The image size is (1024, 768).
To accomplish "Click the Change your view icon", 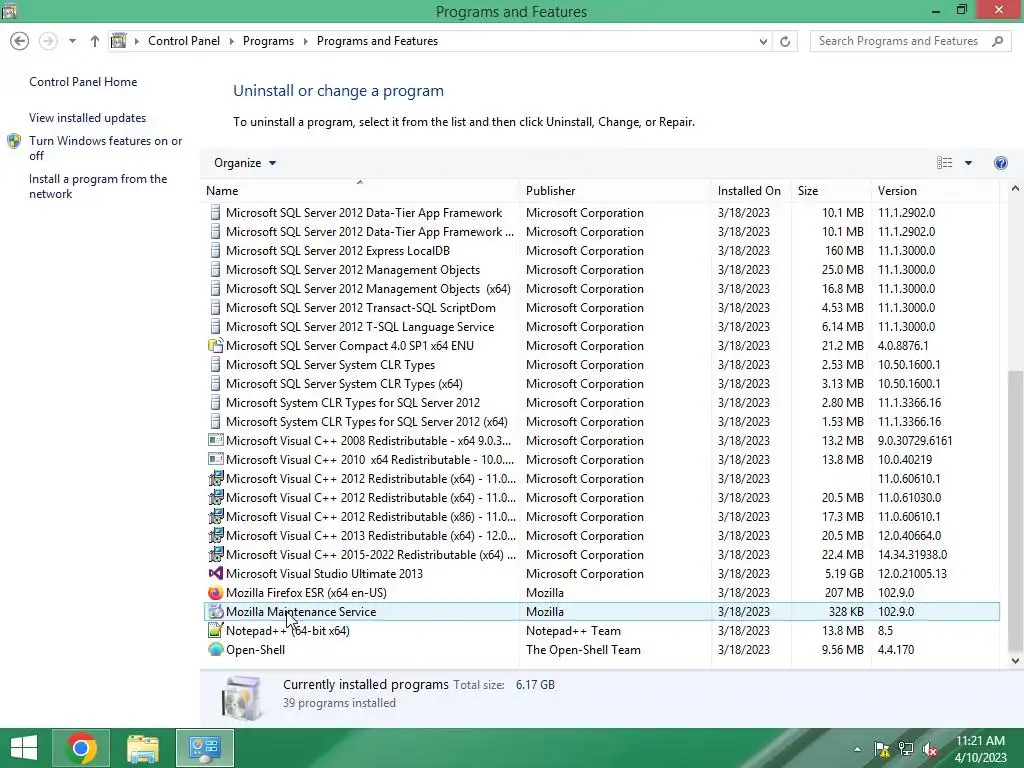I will point(944,163).
